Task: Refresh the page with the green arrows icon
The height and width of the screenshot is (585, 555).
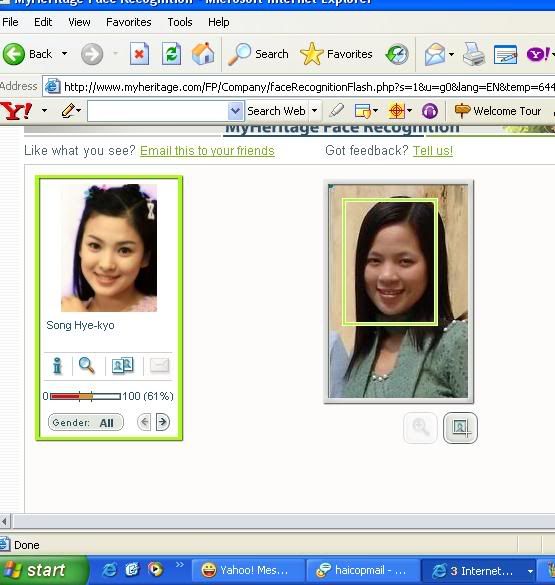Action: 171,54
